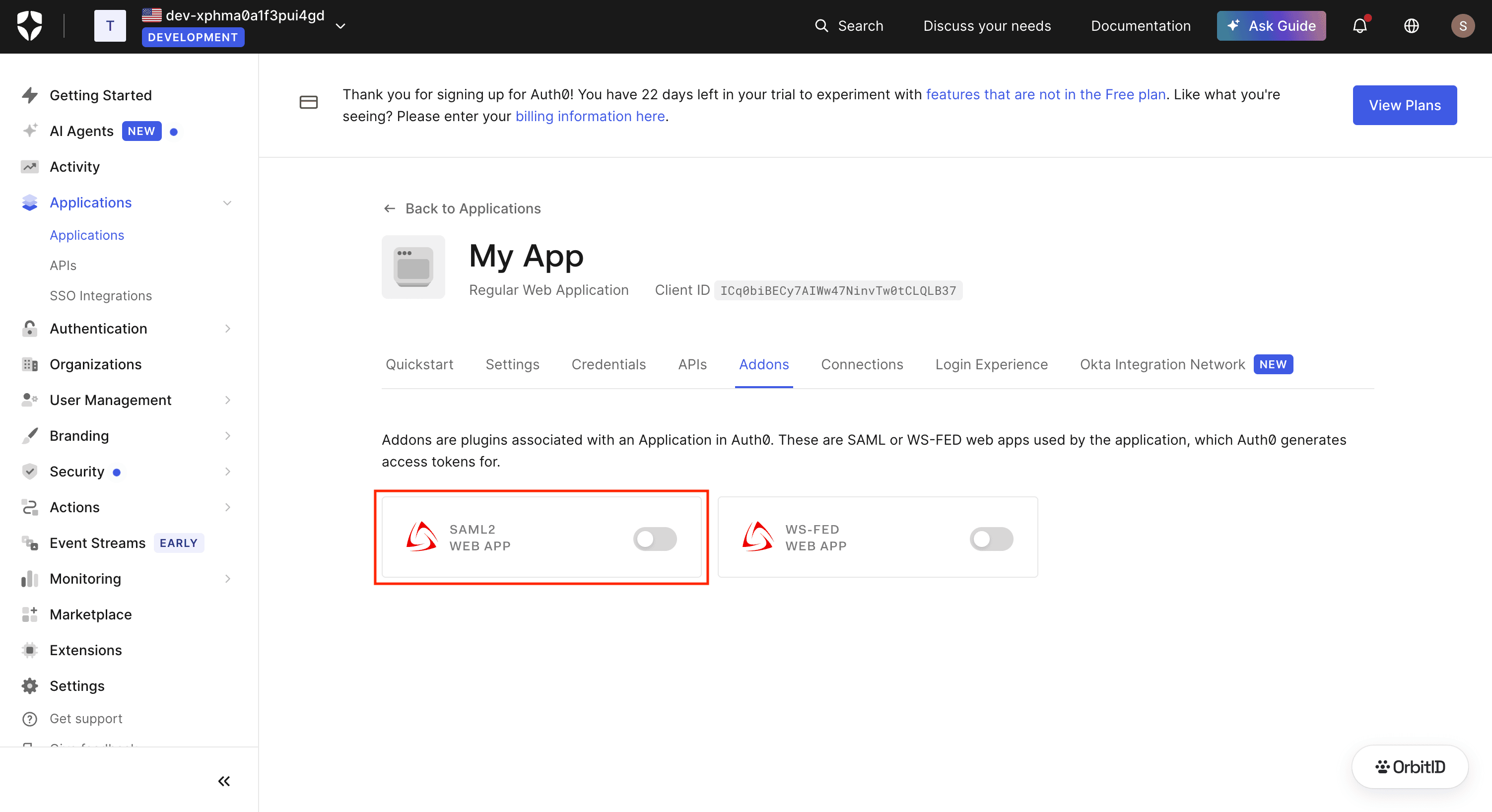Enable the SAML2 Web App toggle

(655, 539)
